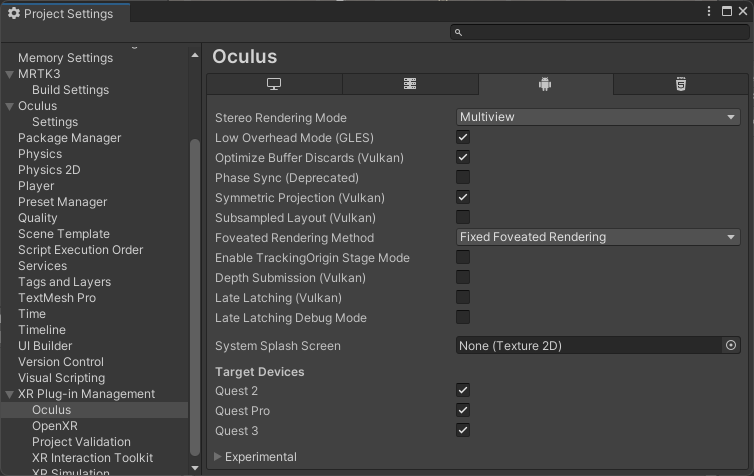The width and height of the screenshot is (754, 476).
Task: Open XR Interaction Toolkit settings
Action: point(92,458)
